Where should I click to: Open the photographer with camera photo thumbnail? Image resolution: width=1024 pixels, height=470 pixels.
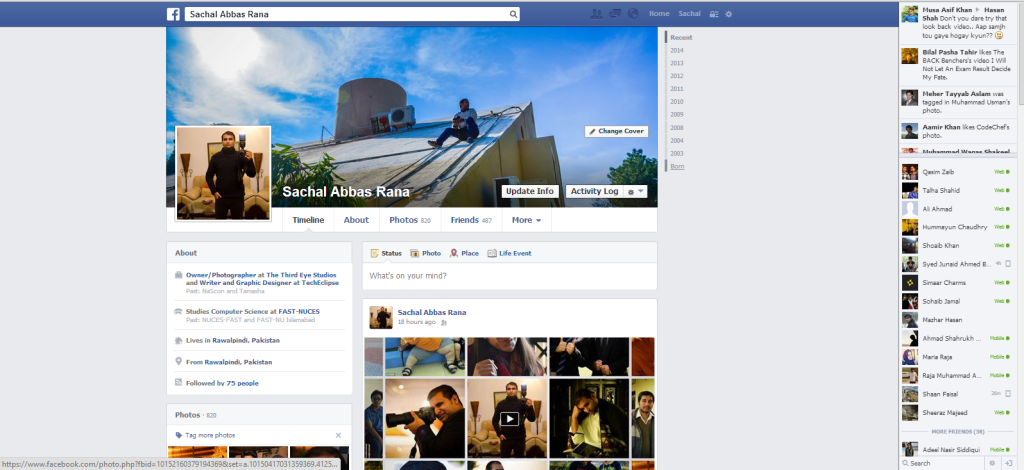point(425,418)
